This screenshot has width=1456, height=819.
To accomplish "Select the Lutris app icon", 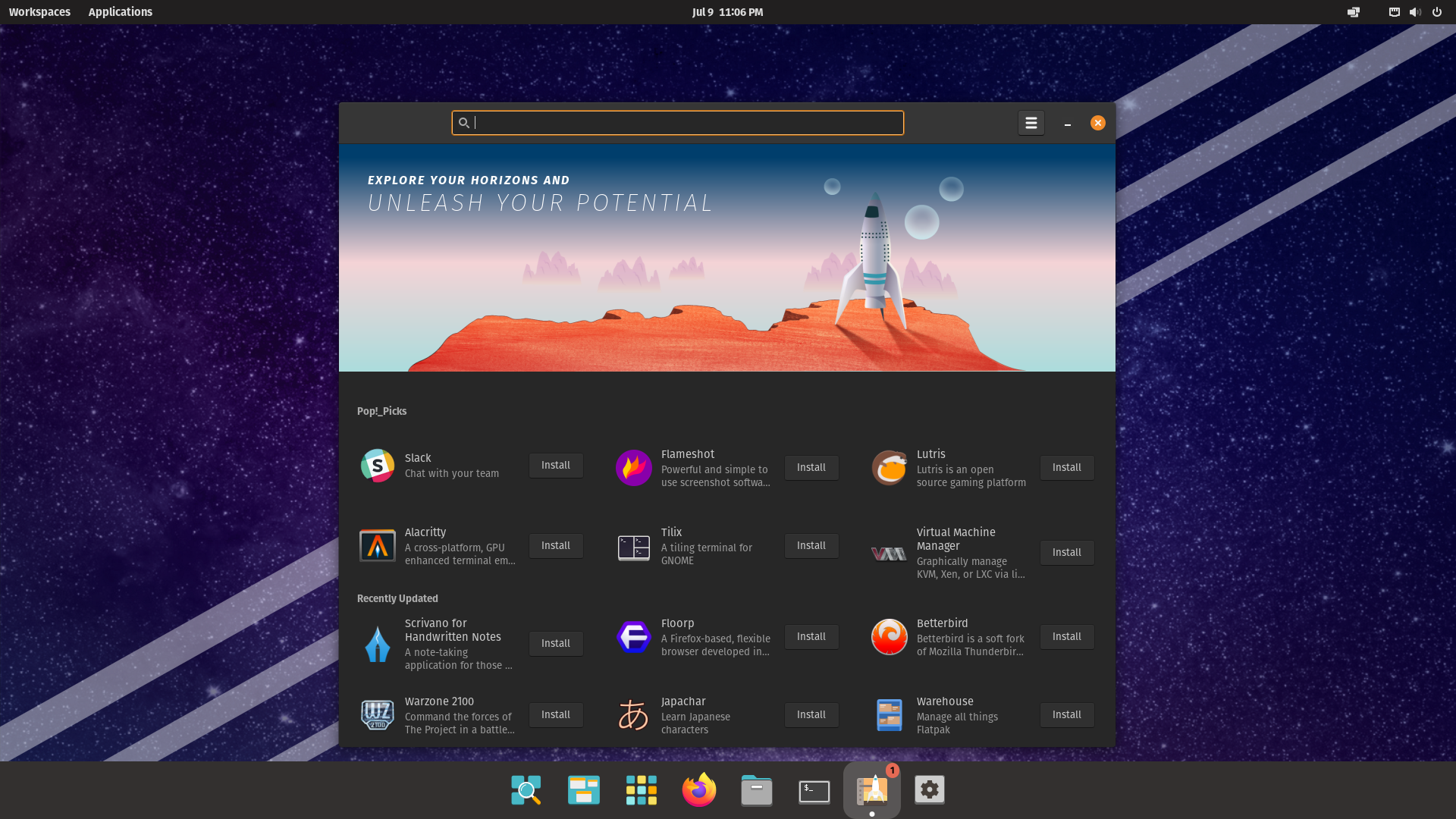I will 889,468.
